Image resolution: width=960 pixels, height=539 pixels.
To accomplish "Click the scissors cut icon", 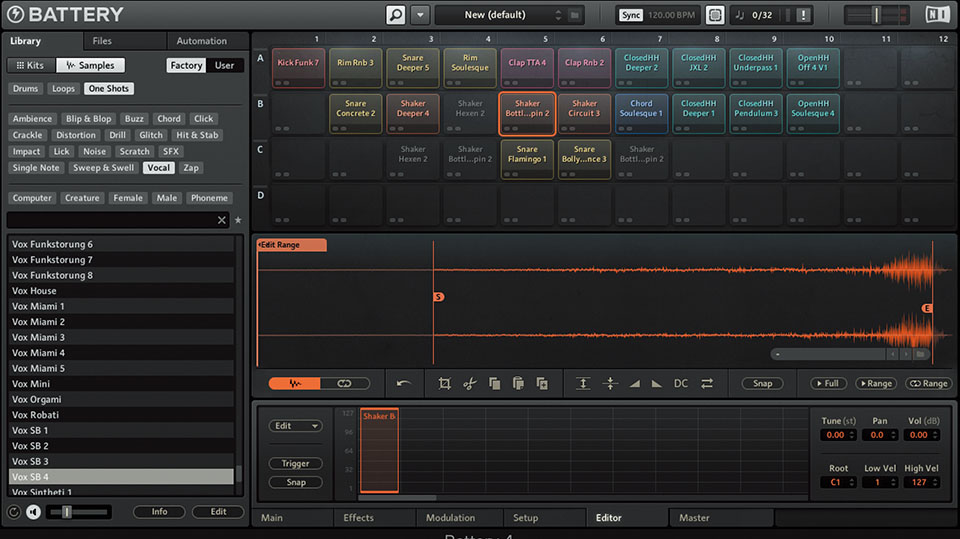I will pyautogui.click(x=470, y=383).
